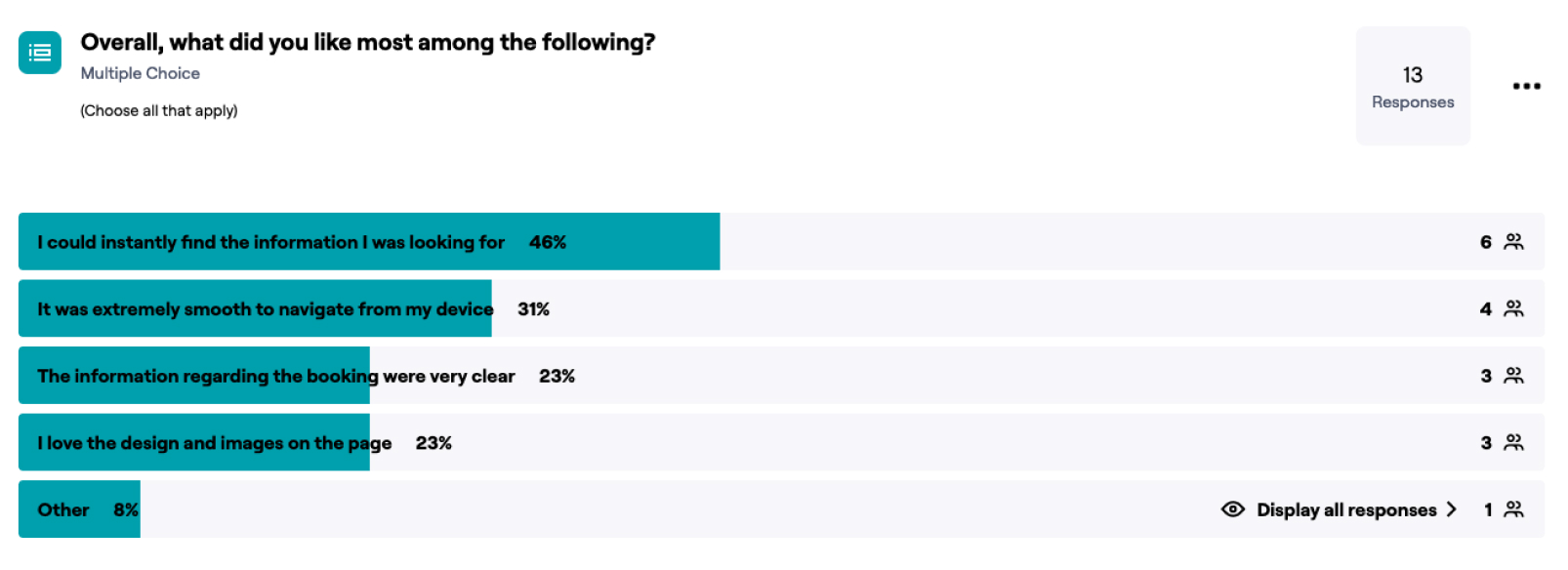This screenshot has width=1568, height=570.
Task: Click the Other 8% result bar
Action: click(79, 509)
